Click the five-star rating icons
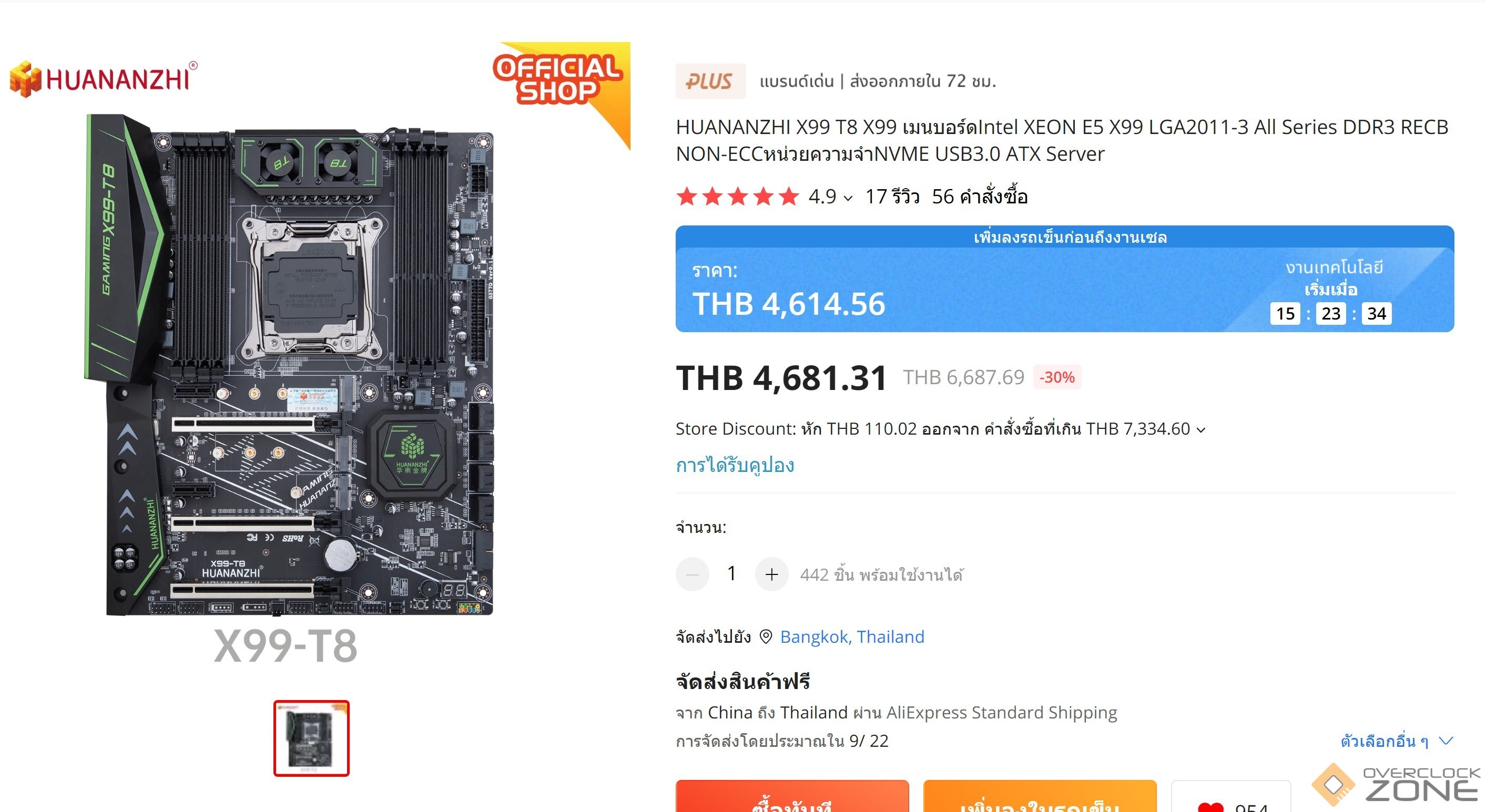Viewport: 1486px width, 812px height. [738, 197]
